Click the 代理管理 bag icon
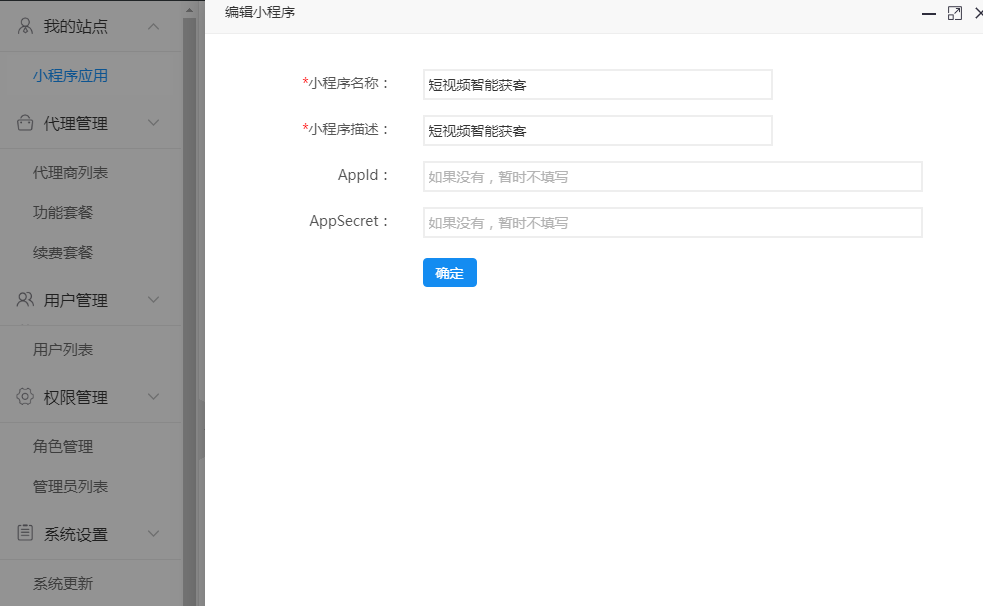Image resolution: width=983 pixels, height=606 pixels. click(x=25, y=123)
